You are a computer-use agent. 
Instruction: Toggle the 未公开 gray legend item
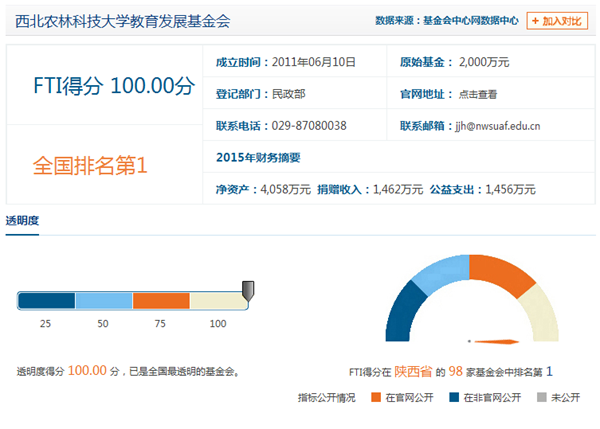[x=566, y=397]
